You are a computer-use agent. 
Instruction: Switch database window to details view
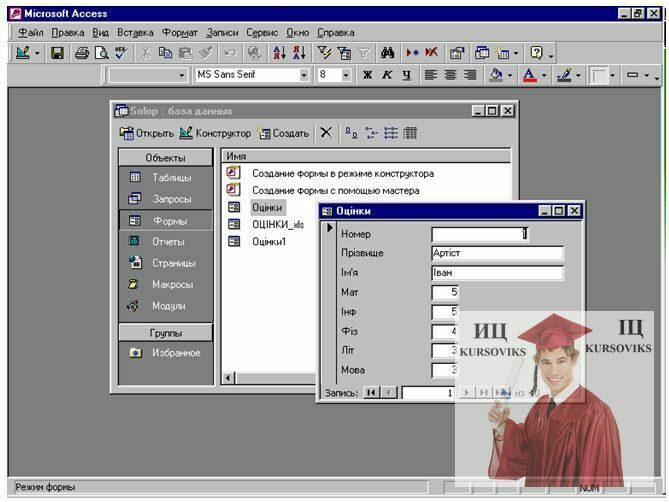click(410, 133)
